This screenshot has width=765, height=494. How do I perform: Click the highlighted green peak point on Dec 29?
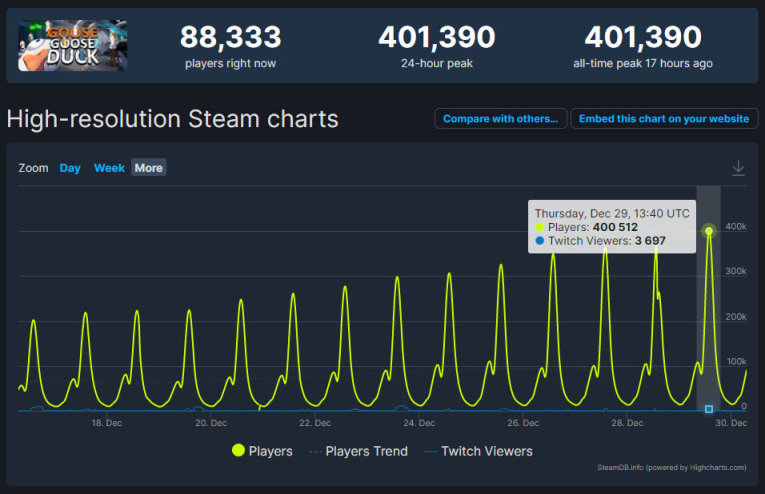click(x=709, y=231)
